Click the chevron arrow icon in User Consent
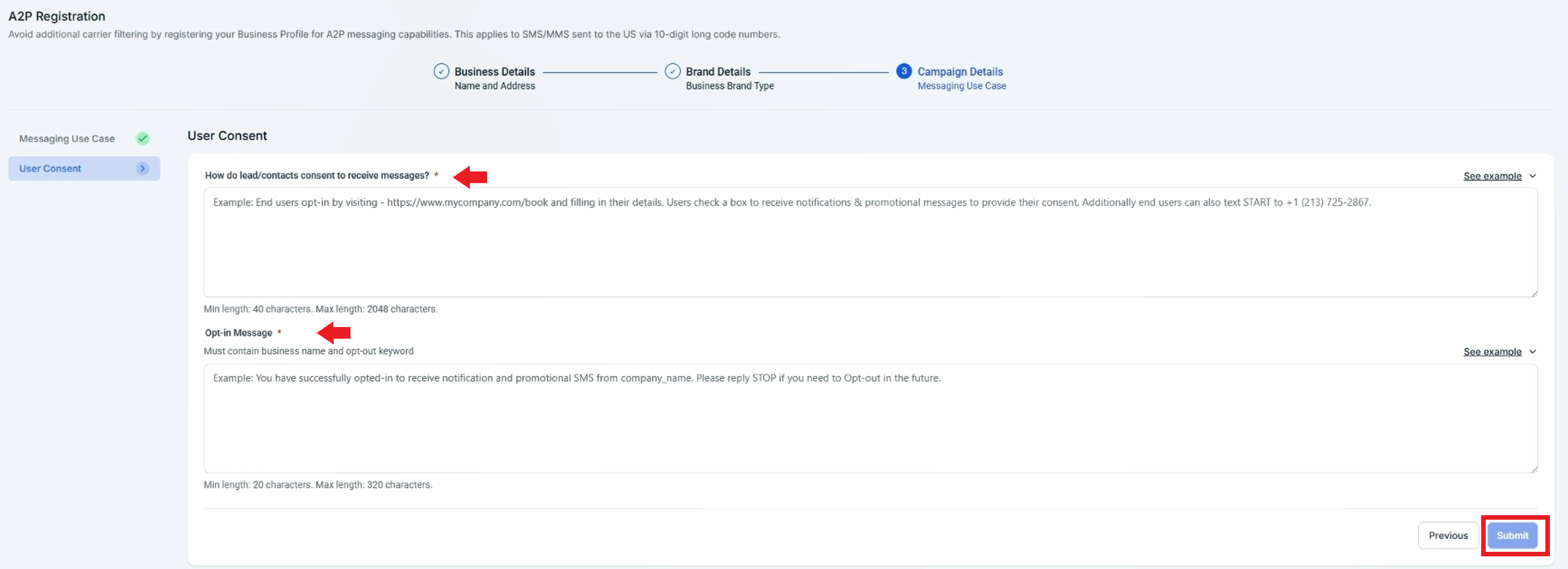Screen dimensions: 1568x569 (x=142, y=169)
